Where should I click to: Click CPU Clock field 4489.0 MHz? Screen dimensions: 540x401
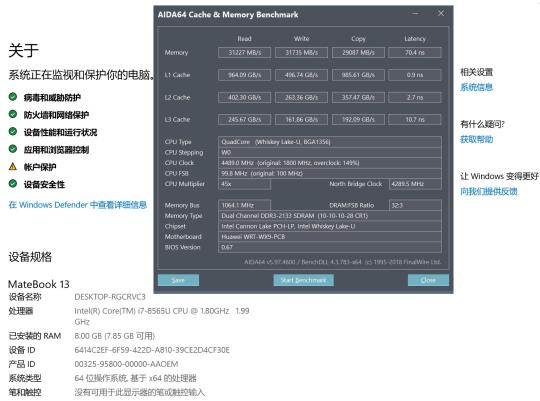point(330,163)
